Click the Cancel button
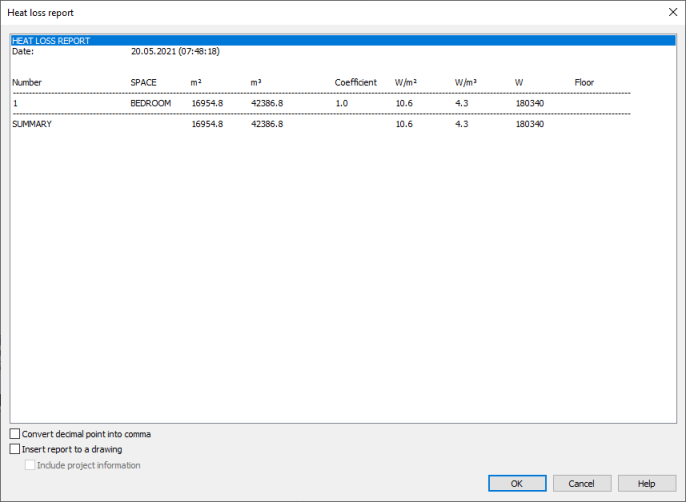Image resolution: width=686 pixels, height=502 pixels. (x=581, y=483)
